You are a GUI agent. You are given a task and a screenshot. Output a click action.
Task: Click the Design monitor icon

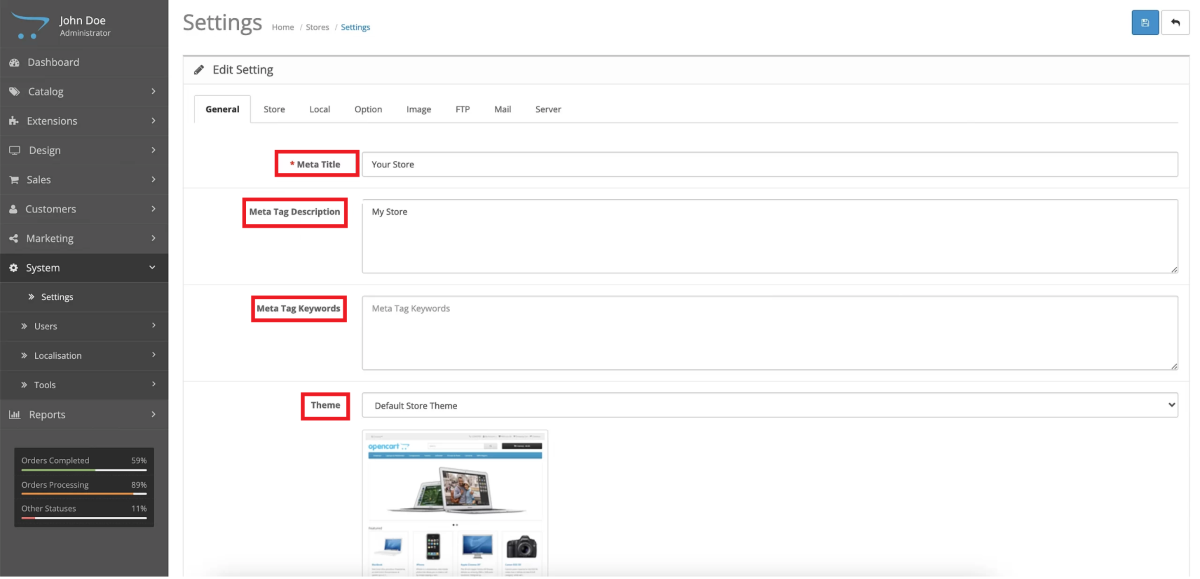[14, 150]
